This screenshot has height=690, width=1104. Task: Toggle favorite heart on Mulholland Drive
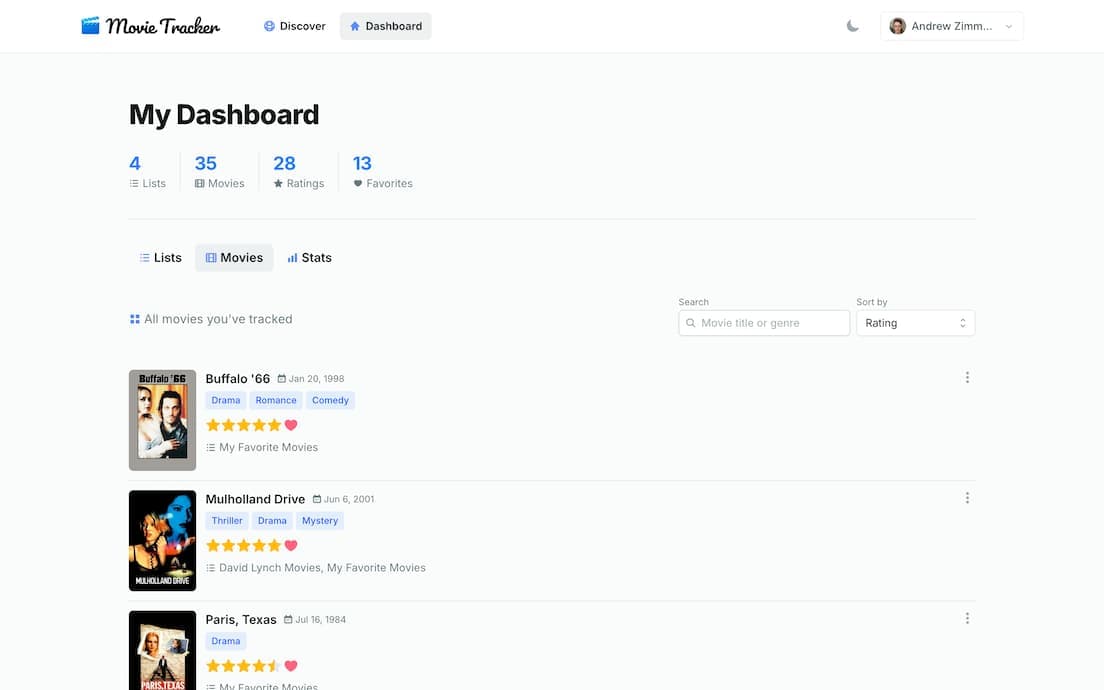tap(291, 546)
